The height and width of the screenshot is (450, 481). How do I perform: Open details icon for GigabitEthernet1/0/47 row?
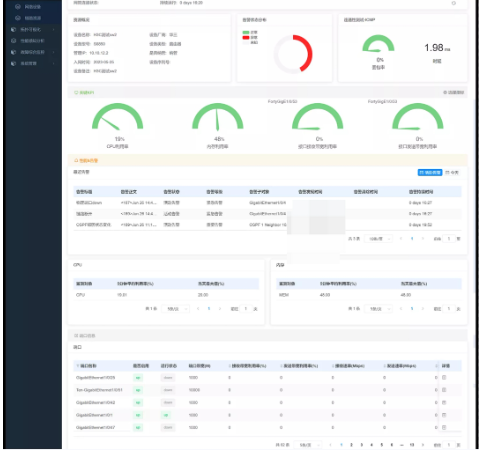tap(444, 427)
